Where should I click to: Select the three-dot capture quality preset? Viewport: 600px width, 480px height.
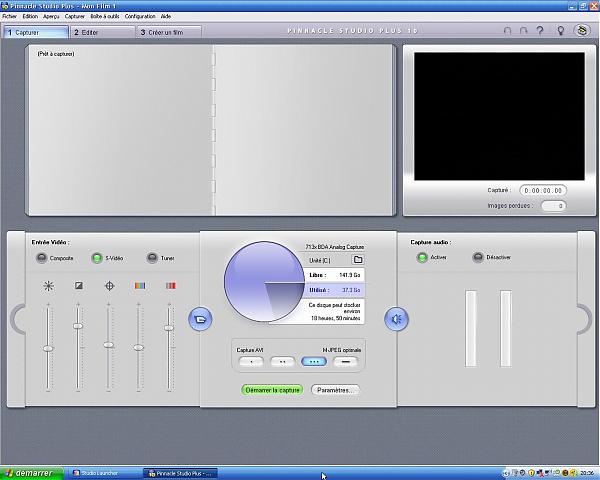(x=314, y=361)
